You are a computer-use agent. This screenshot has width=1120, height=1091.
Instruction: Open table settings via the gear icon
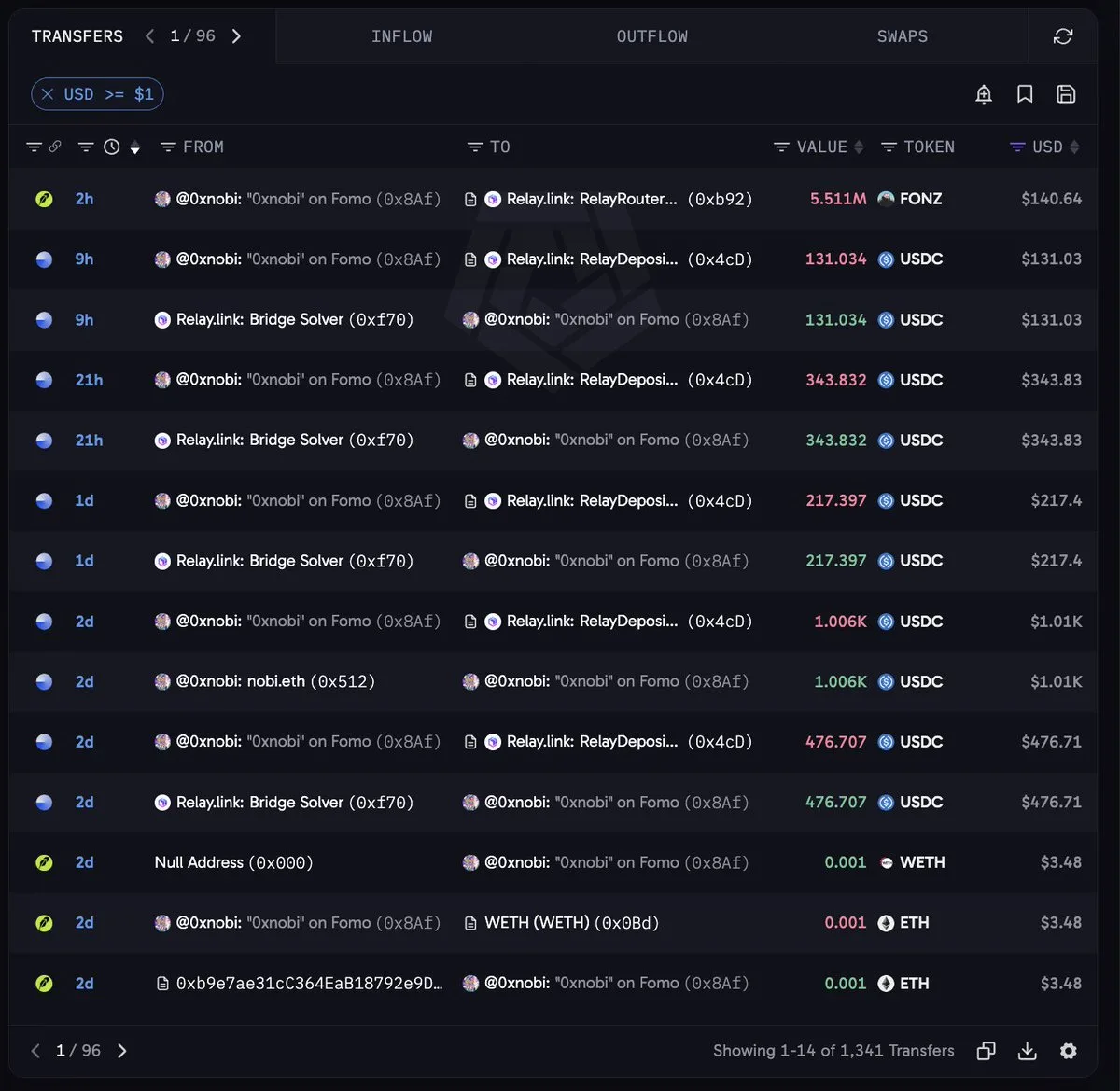1069,1051
